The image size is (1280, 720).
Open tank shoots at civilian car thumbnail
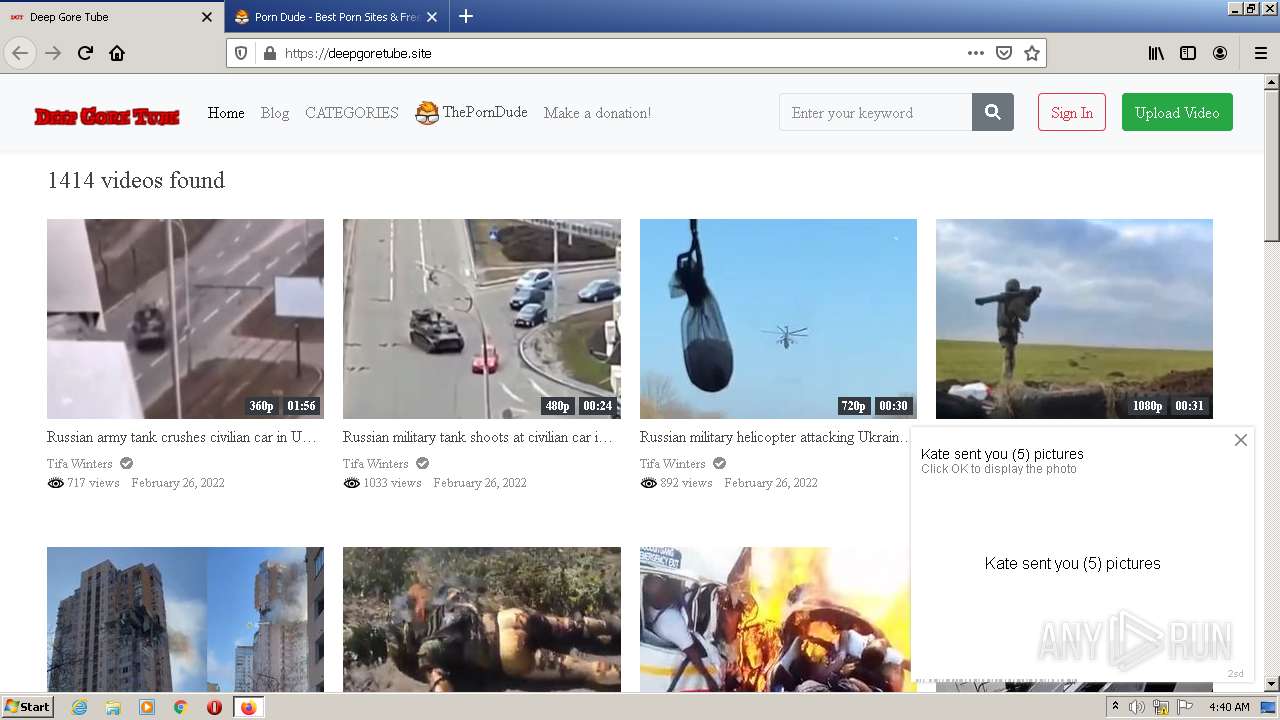point(481,319)
